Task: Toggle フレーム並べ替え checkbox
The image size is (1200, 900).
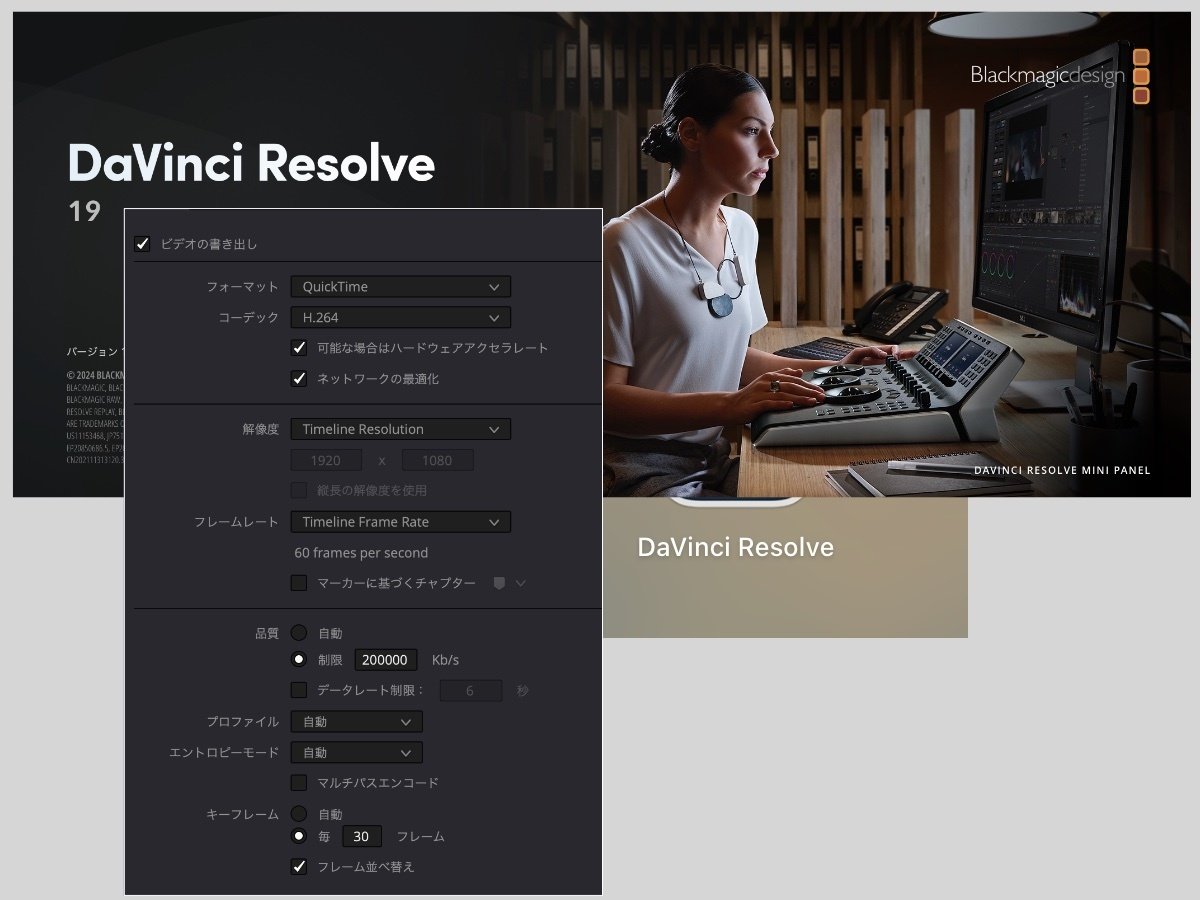Action: (x=299, y=867)
